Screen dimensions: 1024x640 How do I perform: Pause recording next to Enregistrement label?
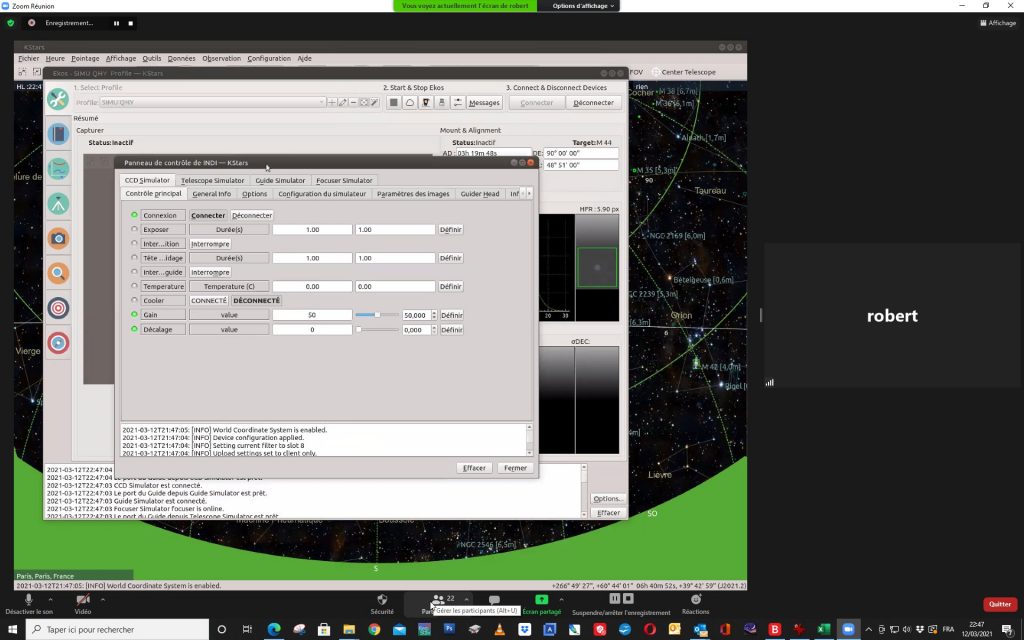click(117, 23)
